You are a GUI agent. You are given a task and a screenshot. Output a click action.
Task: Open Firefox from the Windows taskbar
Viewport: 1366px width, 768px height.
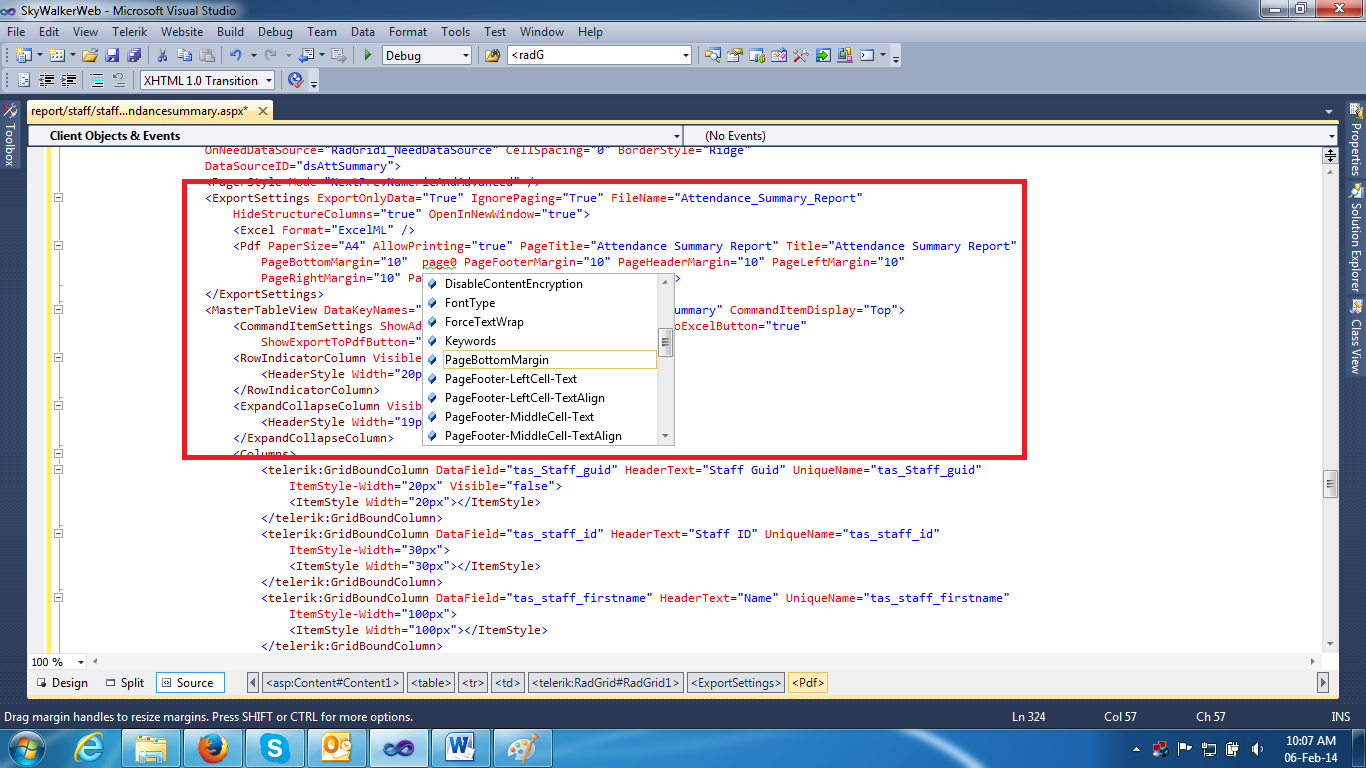[214, 747]
